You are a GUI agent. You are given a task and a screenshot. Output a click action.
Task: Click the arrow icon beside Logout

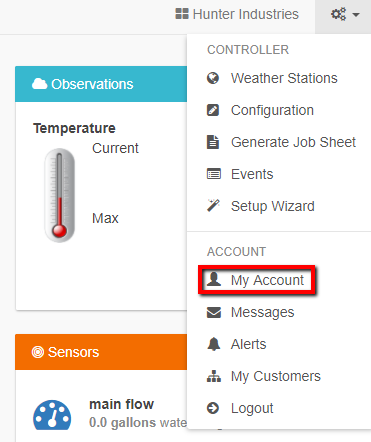[x=213, y=408]
